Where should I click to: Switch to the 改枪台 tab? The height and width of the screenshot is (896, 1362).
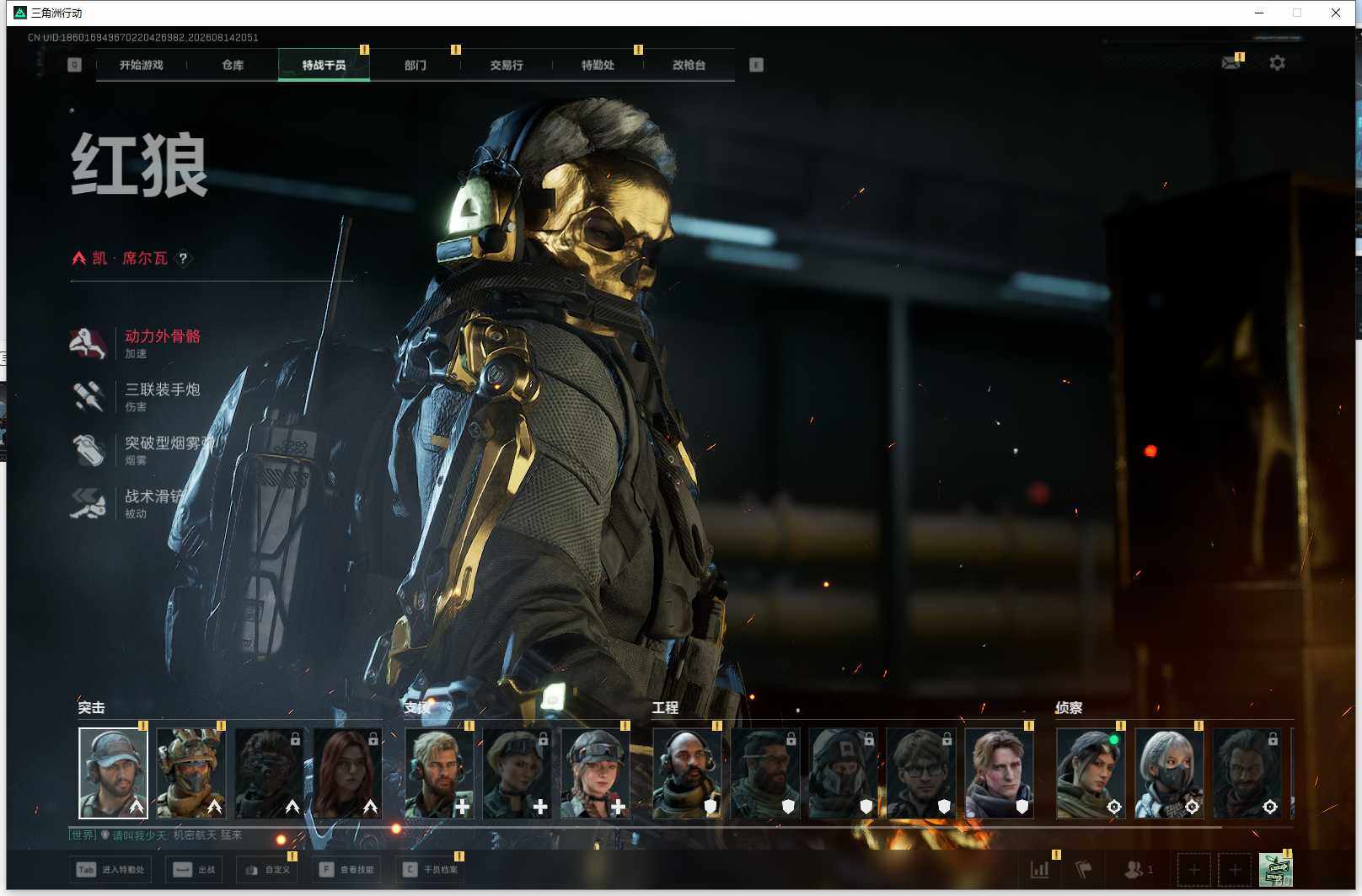tap(689, 65)
